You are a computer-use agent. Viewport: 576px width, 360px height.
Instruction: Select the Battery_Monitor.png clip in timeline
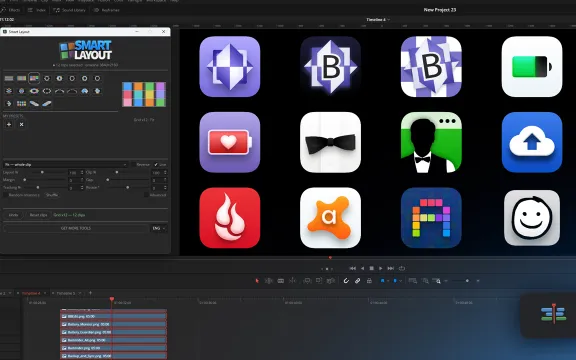pyautogui.click(x=114, y=324)
